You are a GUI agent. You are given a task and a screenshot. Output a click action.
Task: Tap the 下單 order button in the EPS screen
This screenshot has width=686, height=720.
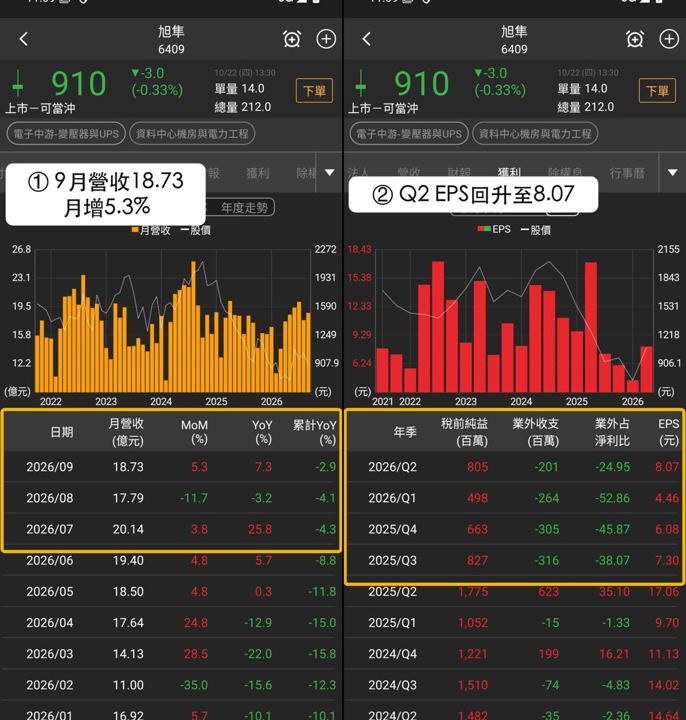tap(658, 90)
